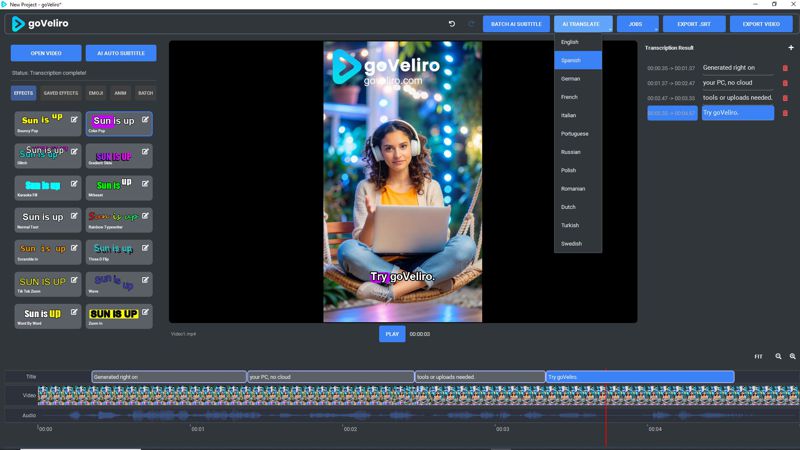Screen dimensions: 800x450
Task: Switch to the BATCH tab
Action: pos(145,93)
